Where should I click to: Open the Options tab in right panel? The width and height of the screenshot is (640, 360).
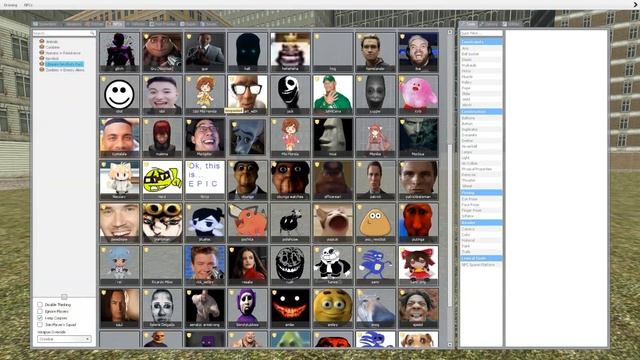click(489, 24)
